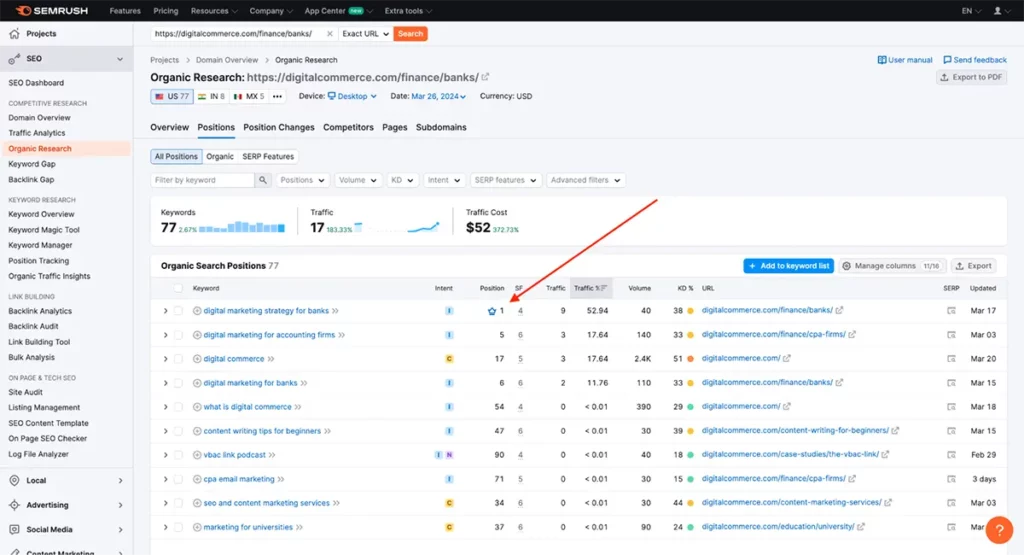Open the three-dots more countries button
This screenshot has height=555, width=1024.
pos(278,96)
